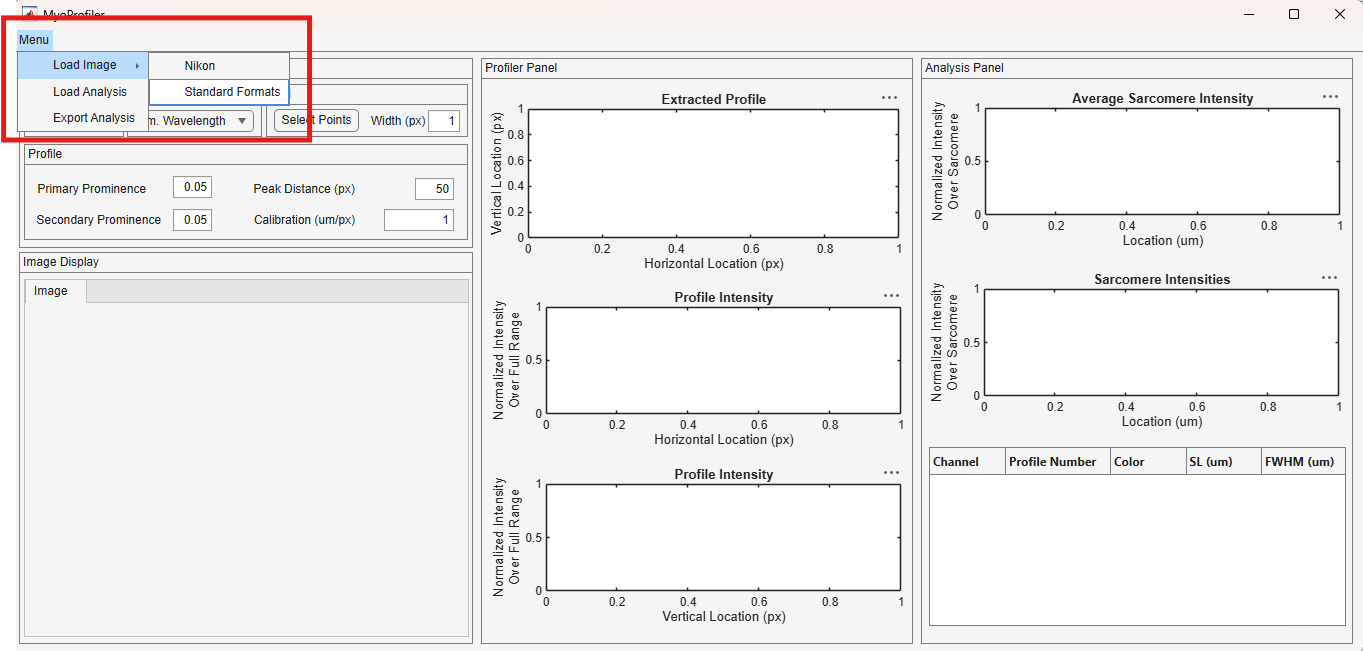Click the SL (um) column header
Viewport: 1363px width, 651px height.
click(x=1223, y=462)
